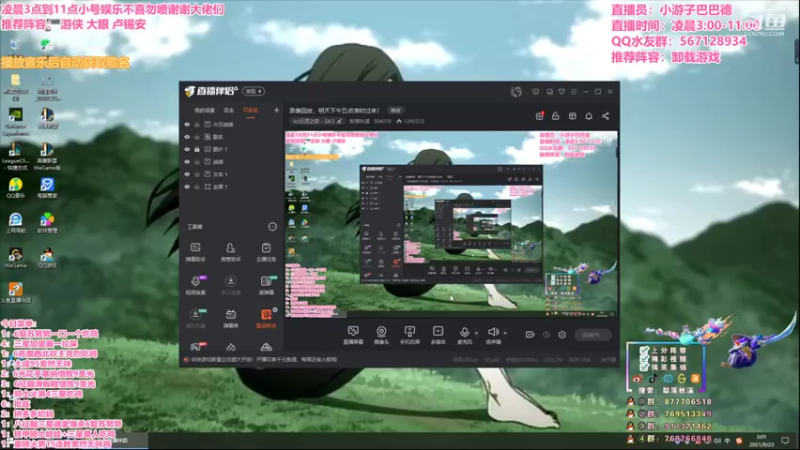
Task: Unlock the 图片1 layer lock
Action: [x=197, y=149]
